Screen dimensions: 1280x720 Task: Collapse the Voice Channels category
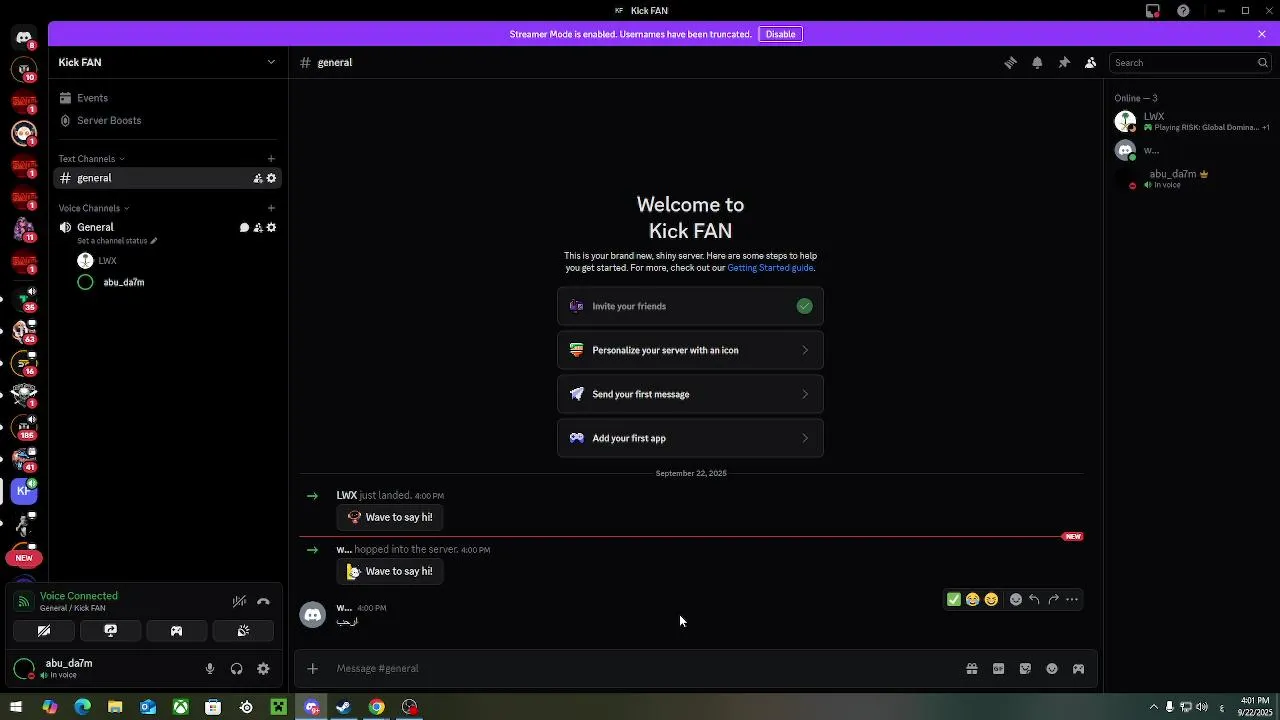(x=94, y=208)
